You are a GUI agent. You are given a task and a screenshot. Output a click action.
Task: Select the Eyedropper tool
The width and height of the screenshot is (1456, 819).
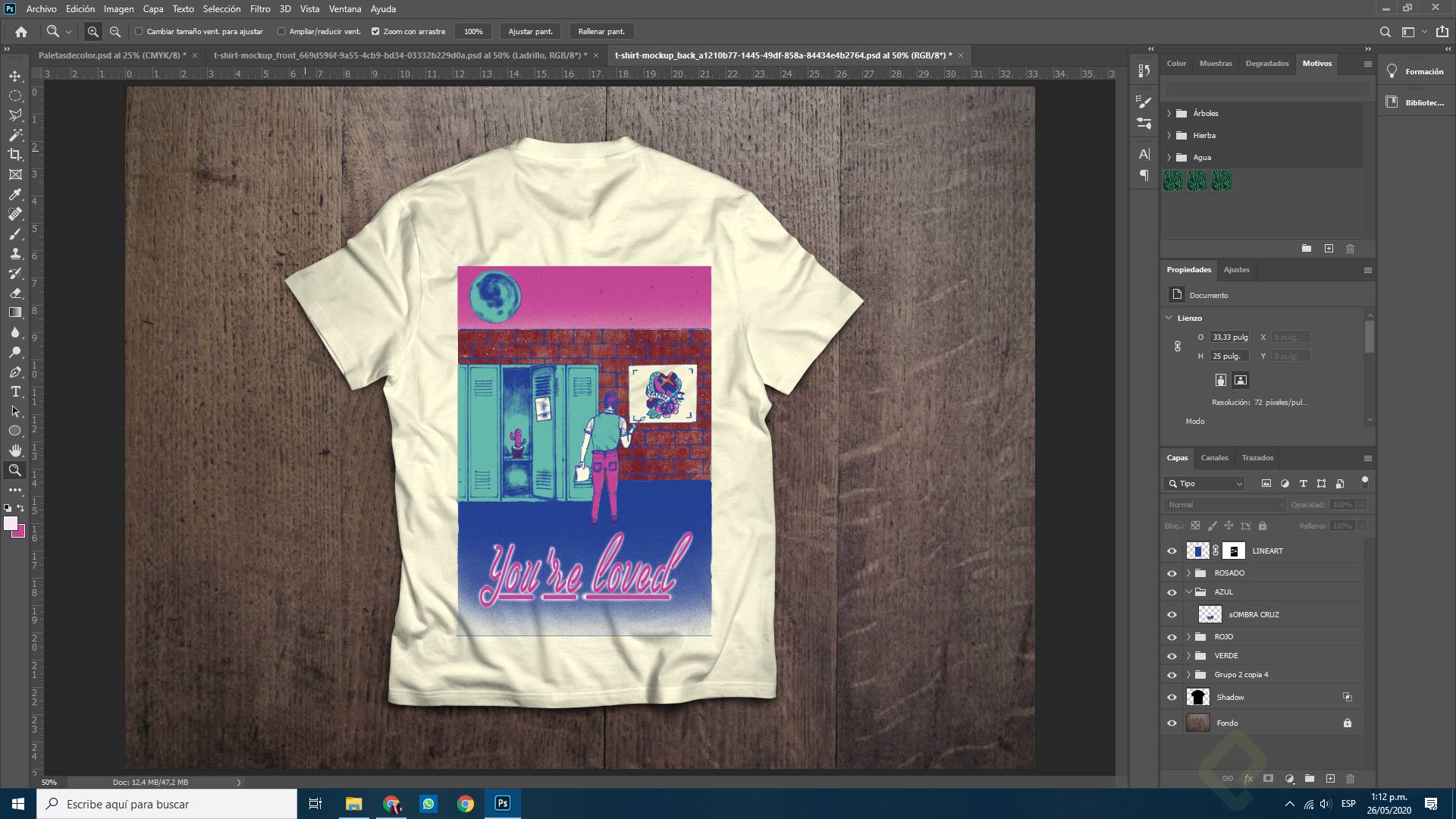(x=15, y=194)
